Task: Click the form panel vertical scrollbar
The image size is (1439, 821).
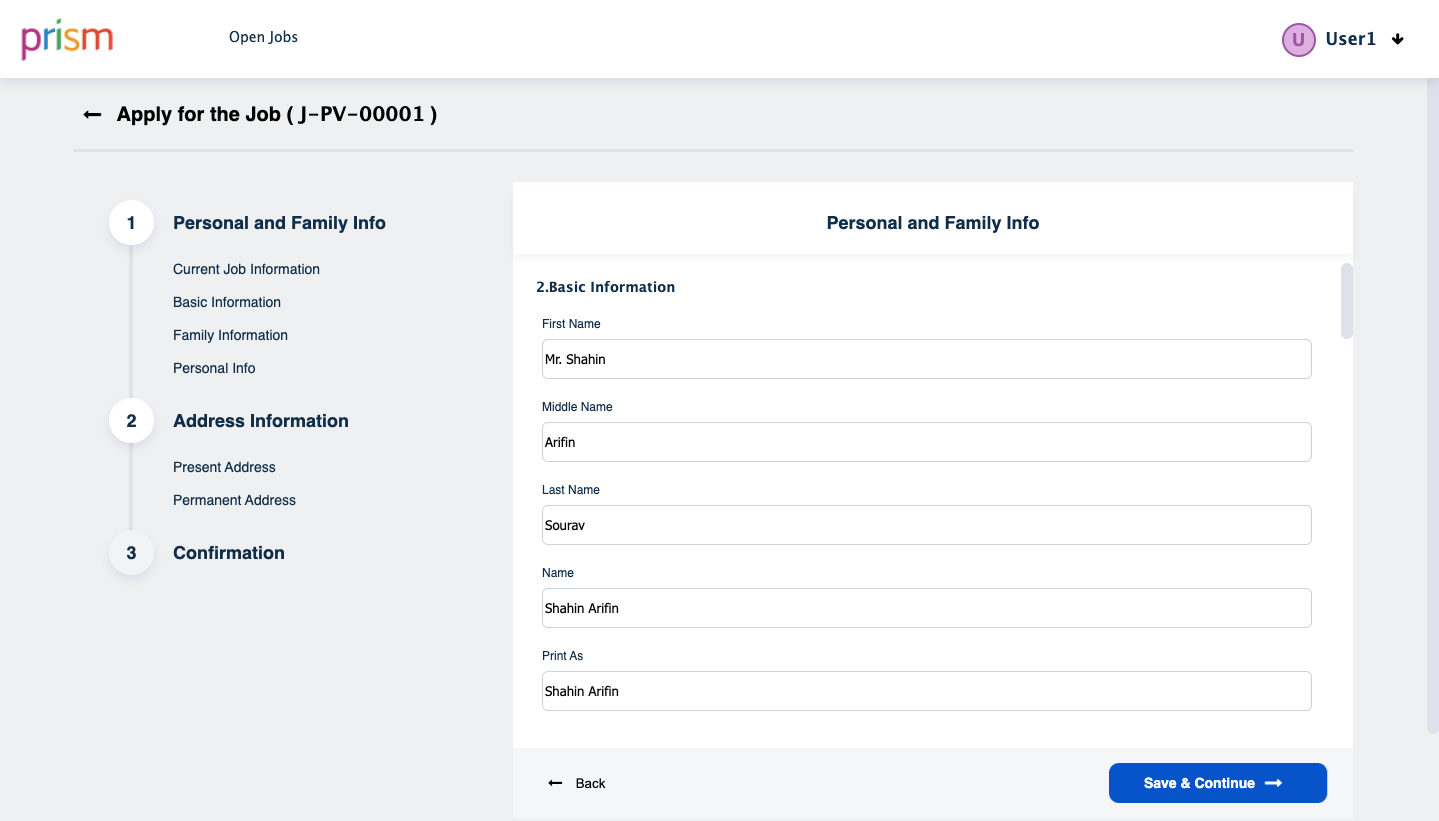Action: coord(1346,301)
